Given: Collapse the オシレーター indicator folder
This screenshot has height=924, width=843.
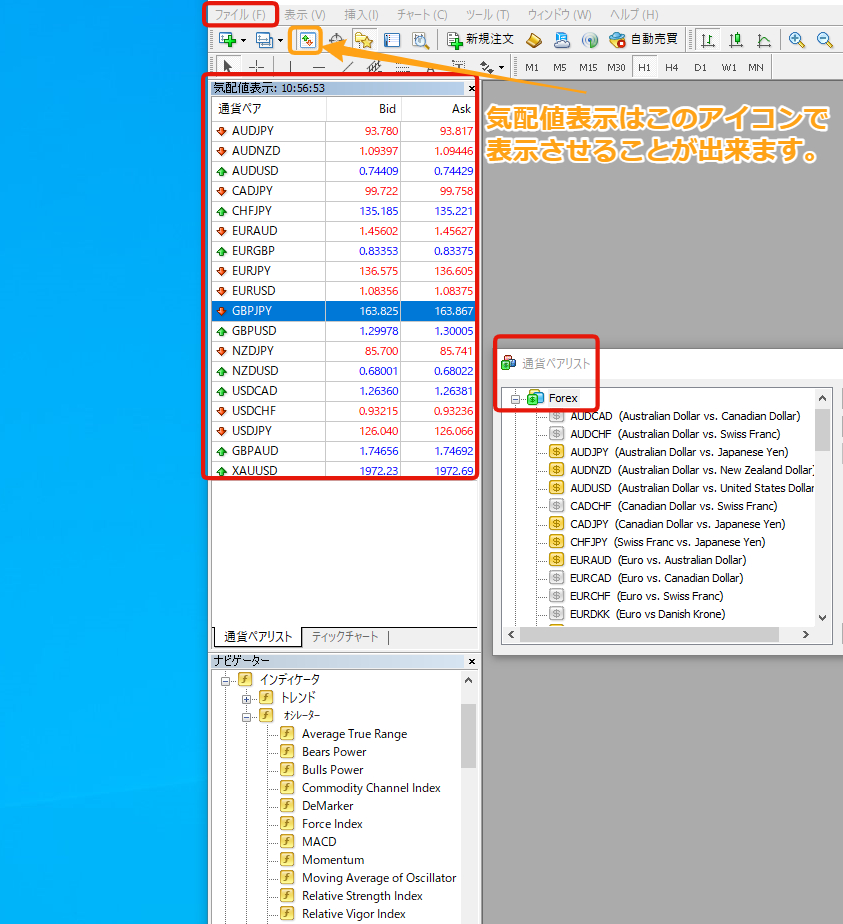Looking at the screenshot, I should (x=247, y=716).
